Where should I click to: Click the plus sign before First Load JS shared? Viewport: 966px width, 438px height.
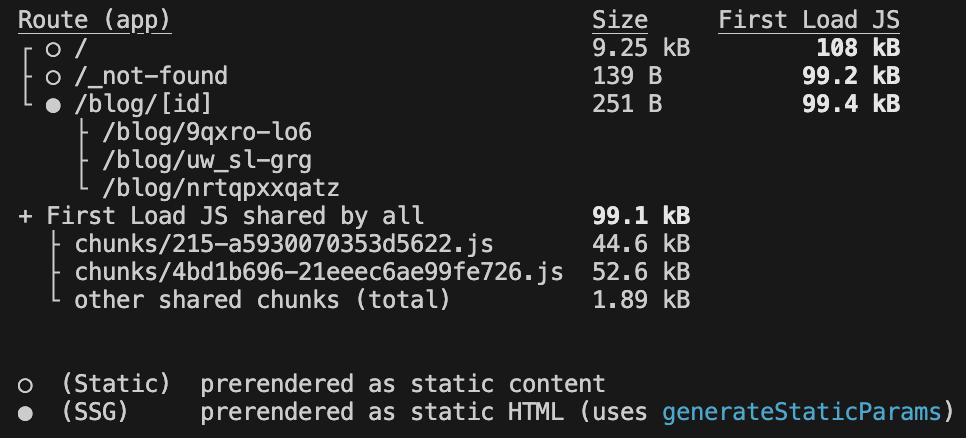(25, 216)
